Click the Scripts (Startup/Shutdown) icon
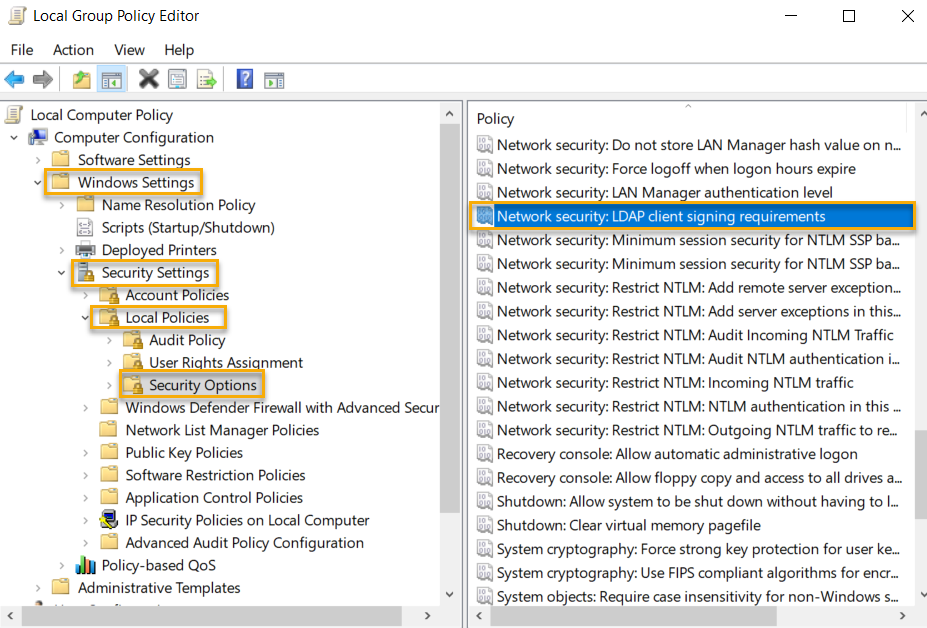Screen dimensions: 927x628 pyautogui.click(x=84, y=227)
